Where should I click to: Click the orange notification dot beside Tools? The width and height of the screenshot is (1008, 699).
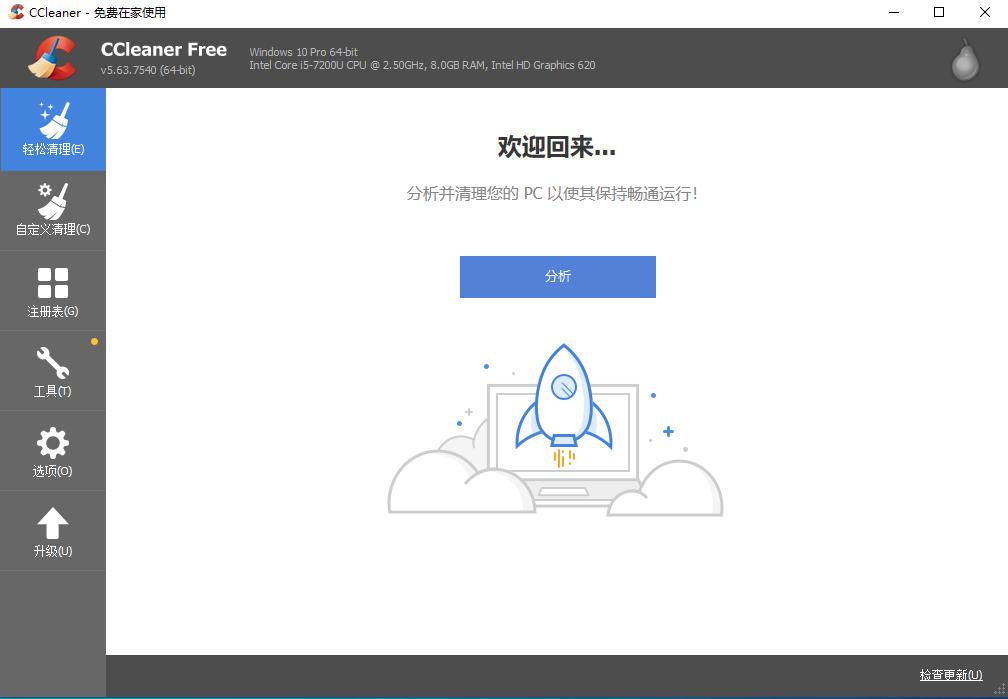94,342
